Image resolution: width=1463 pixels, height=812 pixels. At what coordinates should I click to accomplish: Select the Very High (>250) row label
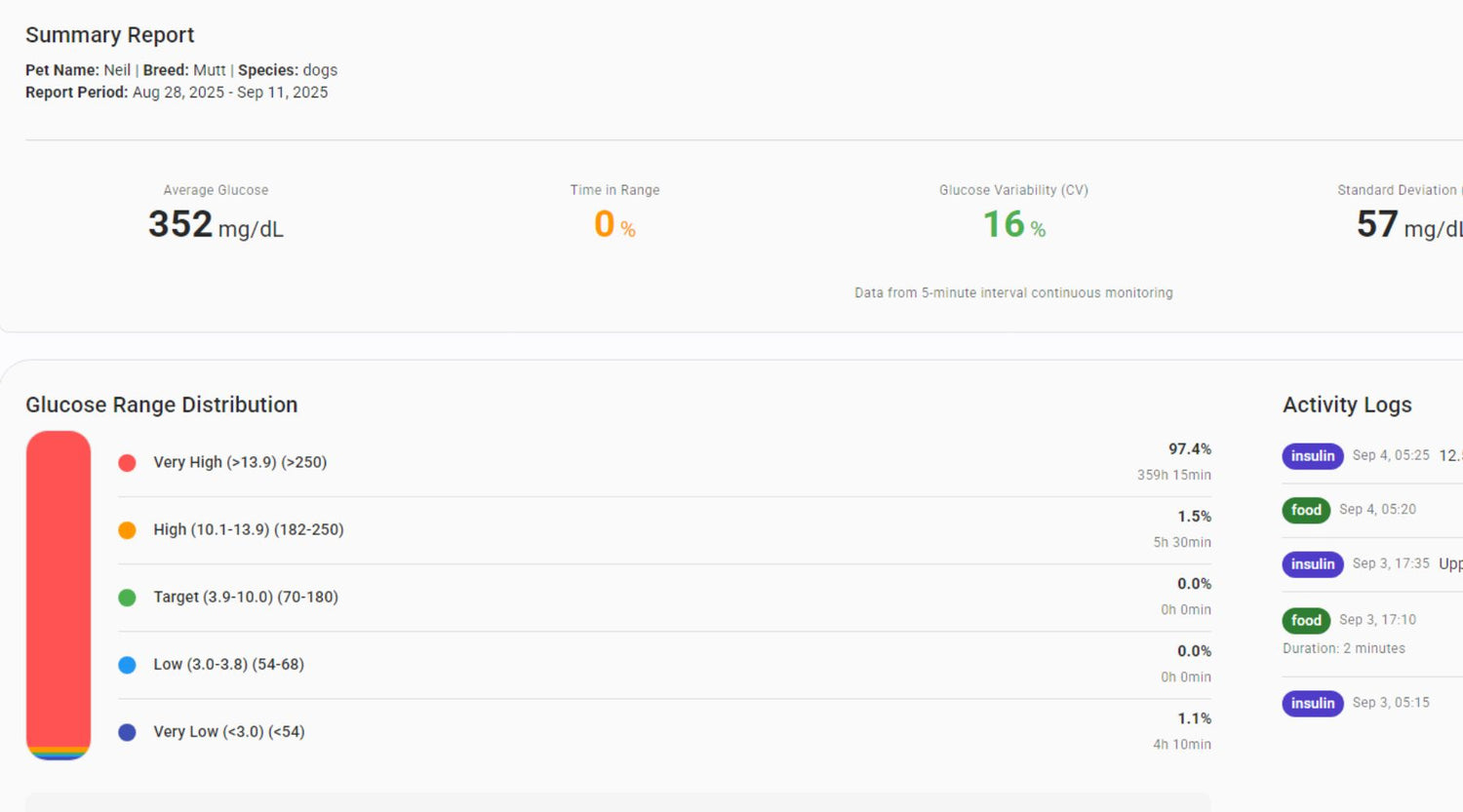[240, 463]
